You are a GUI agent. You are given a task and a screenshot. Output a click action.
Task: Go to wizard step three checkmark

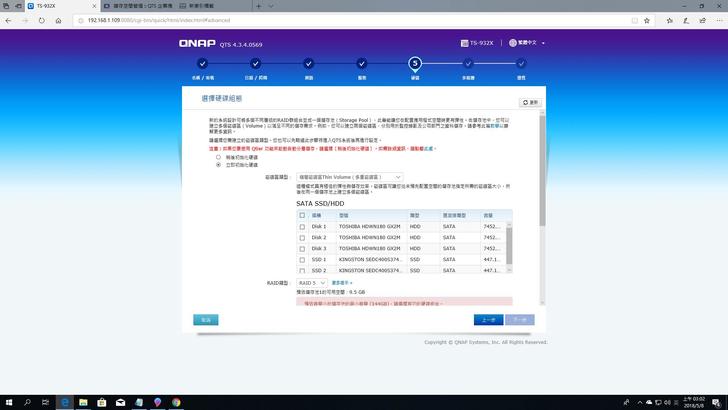(x=308, y=63)
